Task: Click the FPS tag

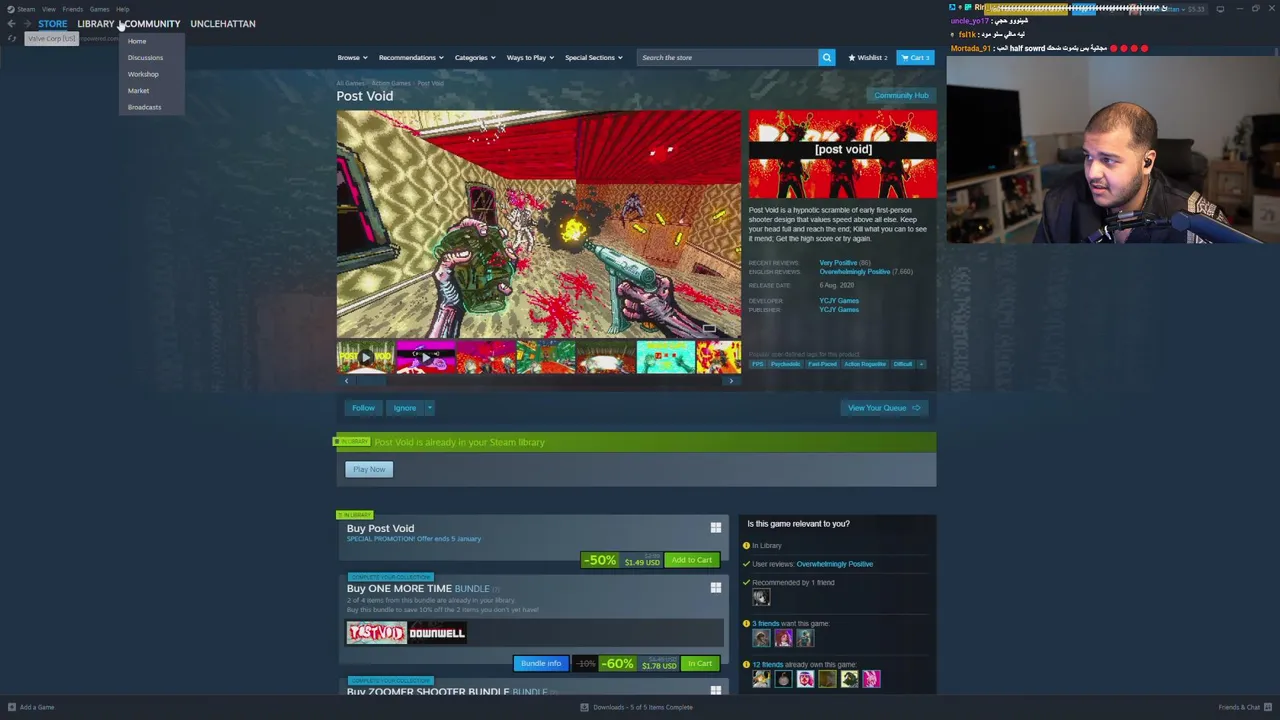Action: click(757, 364)
